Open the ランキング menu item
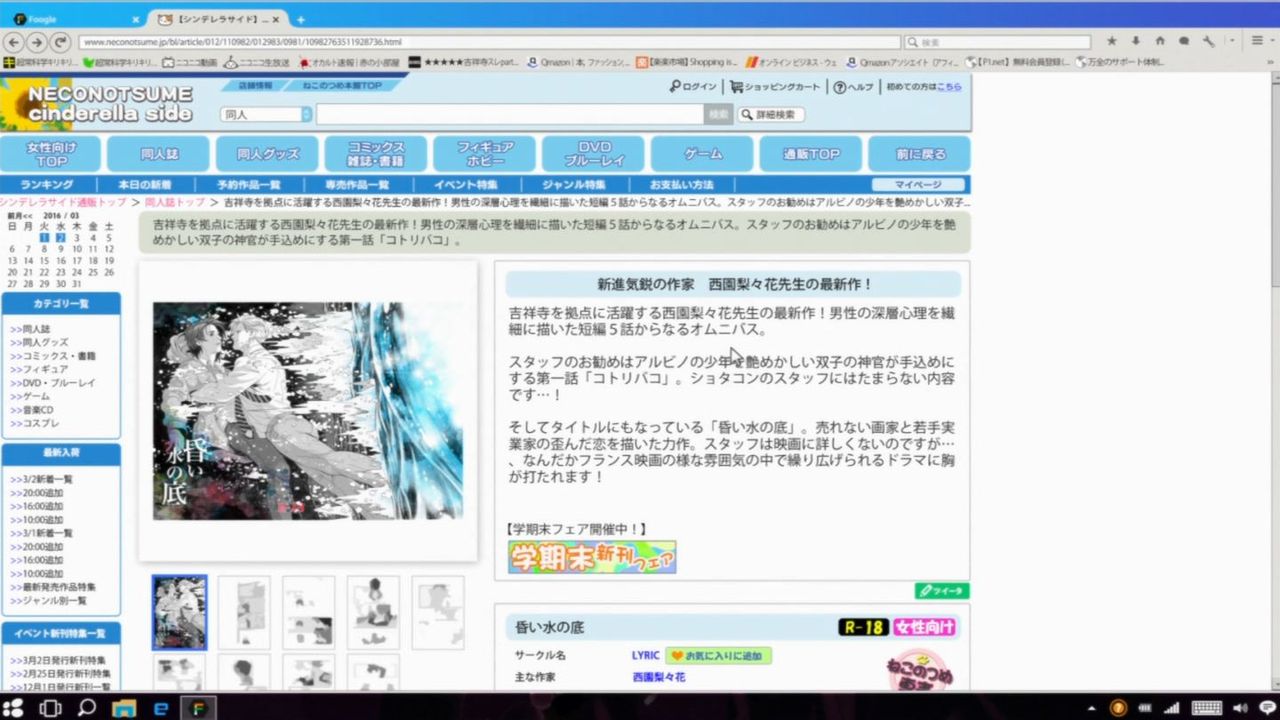The width and height of the screenshot is (1280, 720). pos(47,185)
